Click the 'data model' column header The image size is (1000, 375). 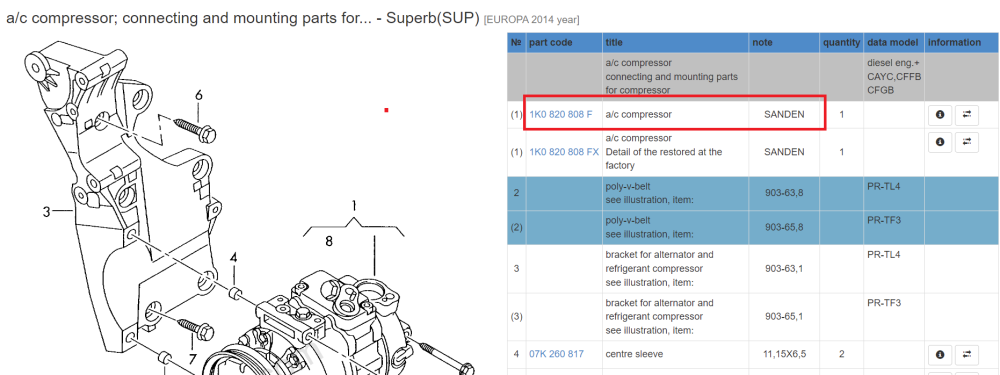click(893, 42)
